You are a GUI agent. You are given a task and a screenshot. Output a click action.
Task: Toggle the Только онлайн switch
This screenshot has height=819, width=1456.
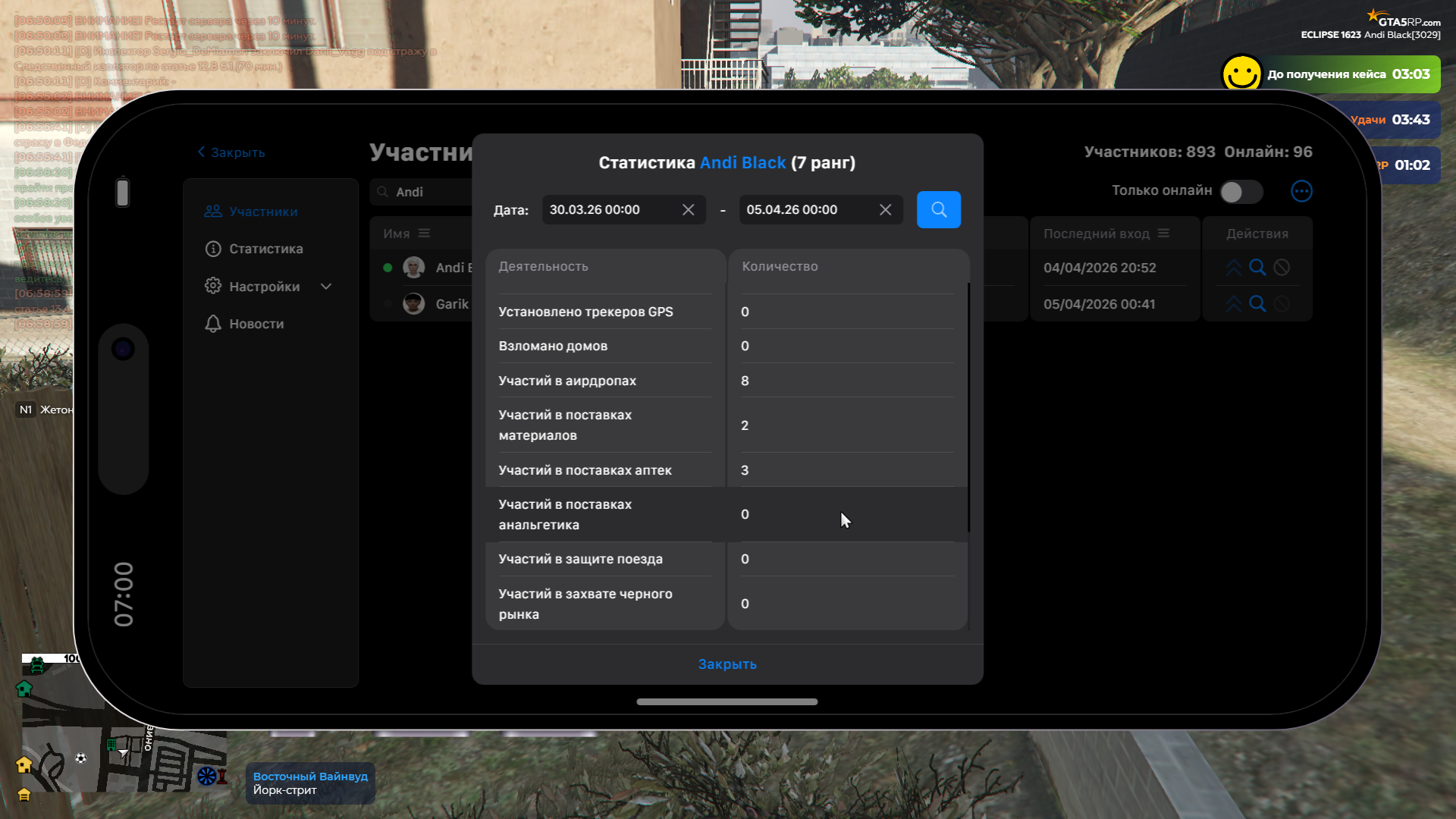1241,192
